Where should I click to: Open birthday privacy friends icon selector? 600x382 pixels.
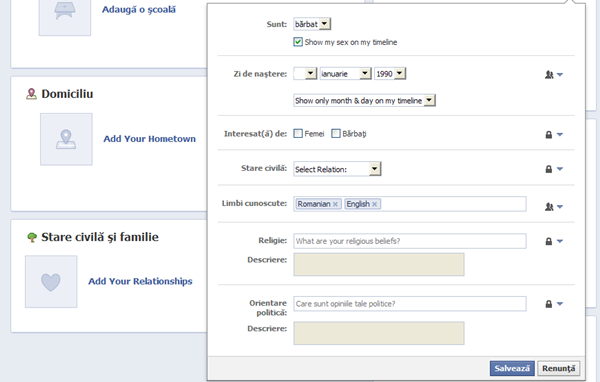click(554, 75)
